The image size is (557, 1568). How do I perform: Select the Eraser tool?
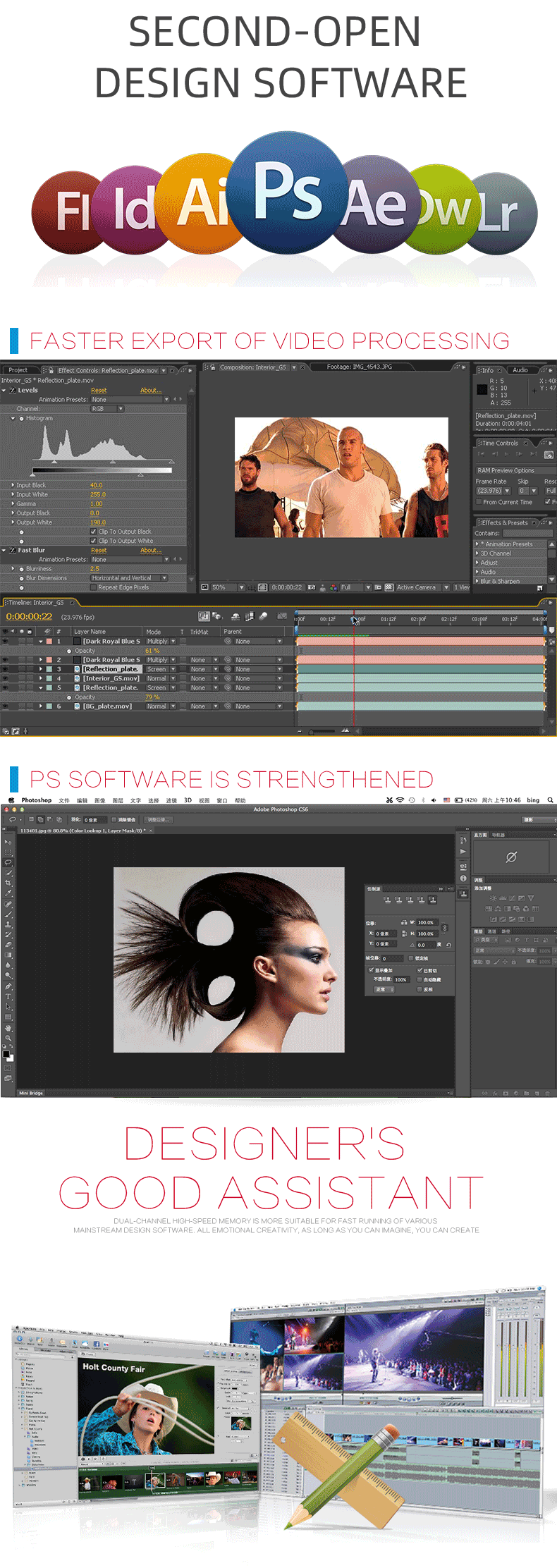8,945
